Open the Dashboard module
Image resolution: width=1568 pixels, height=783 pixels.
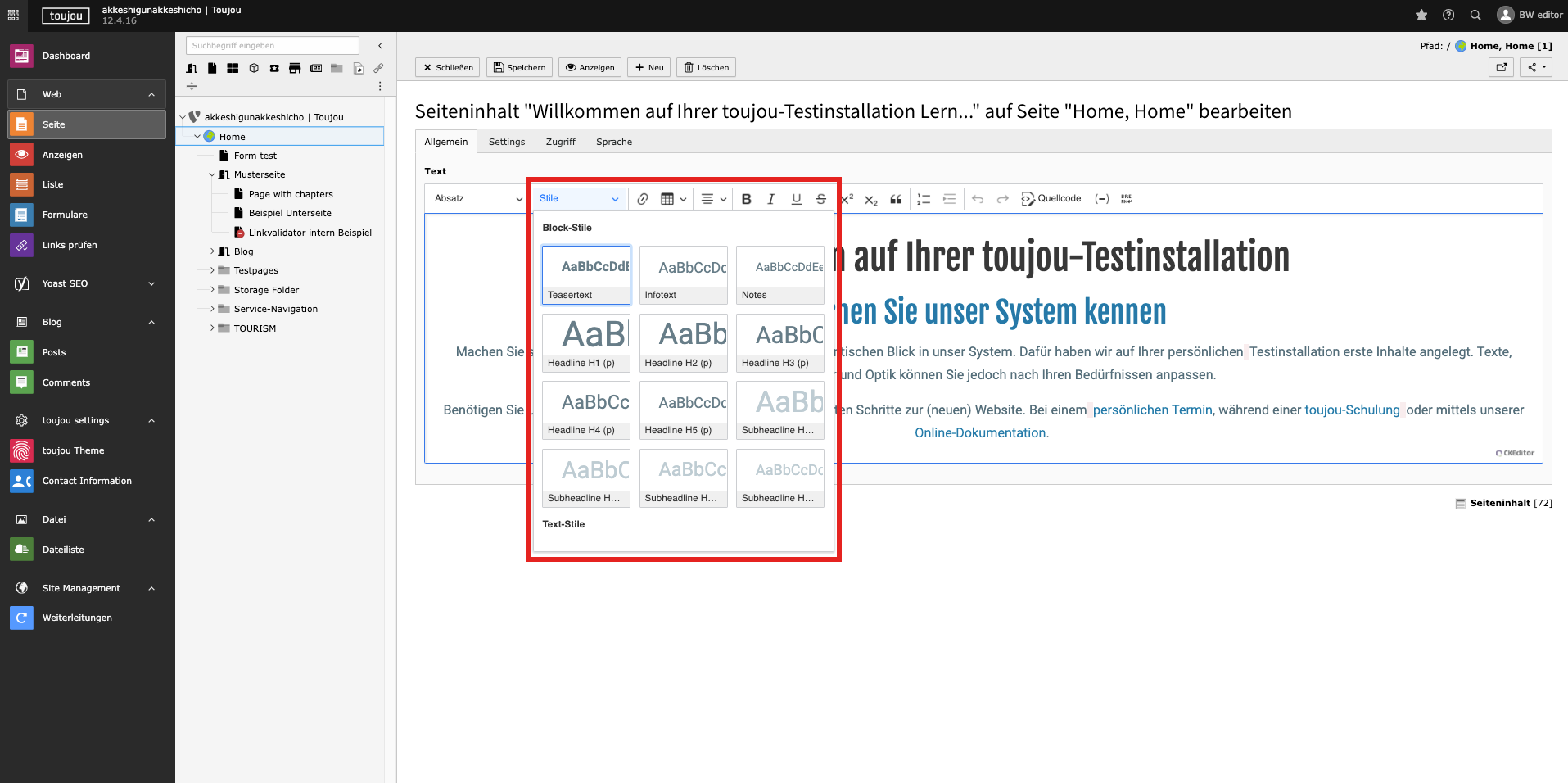[88, 56]
